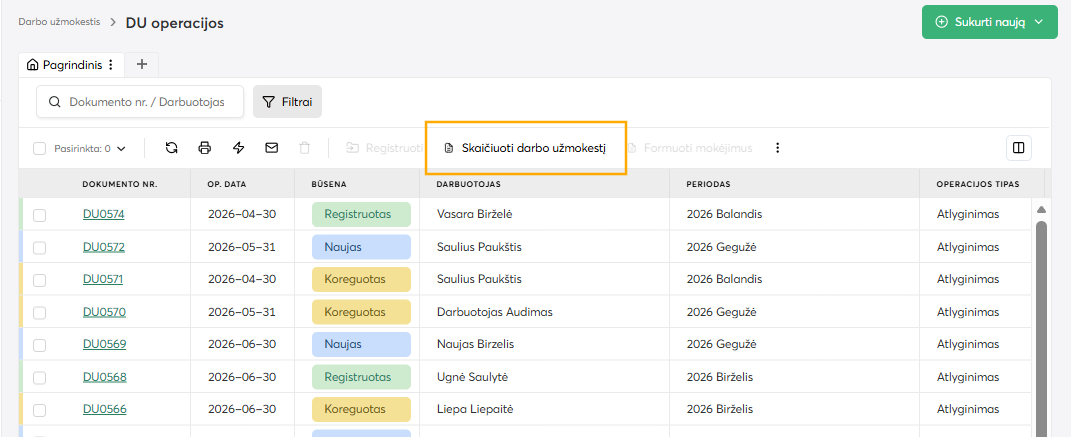The width and height of the screenshot is (1071, 437).
Task: Select the Pagrindinis tab
Action: tap(72, 65)
